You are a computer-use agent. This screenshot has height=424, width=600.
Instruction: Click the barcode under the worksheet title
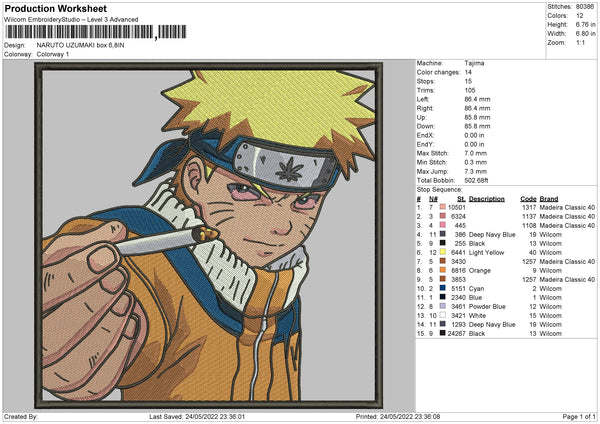tap(95, 32)
